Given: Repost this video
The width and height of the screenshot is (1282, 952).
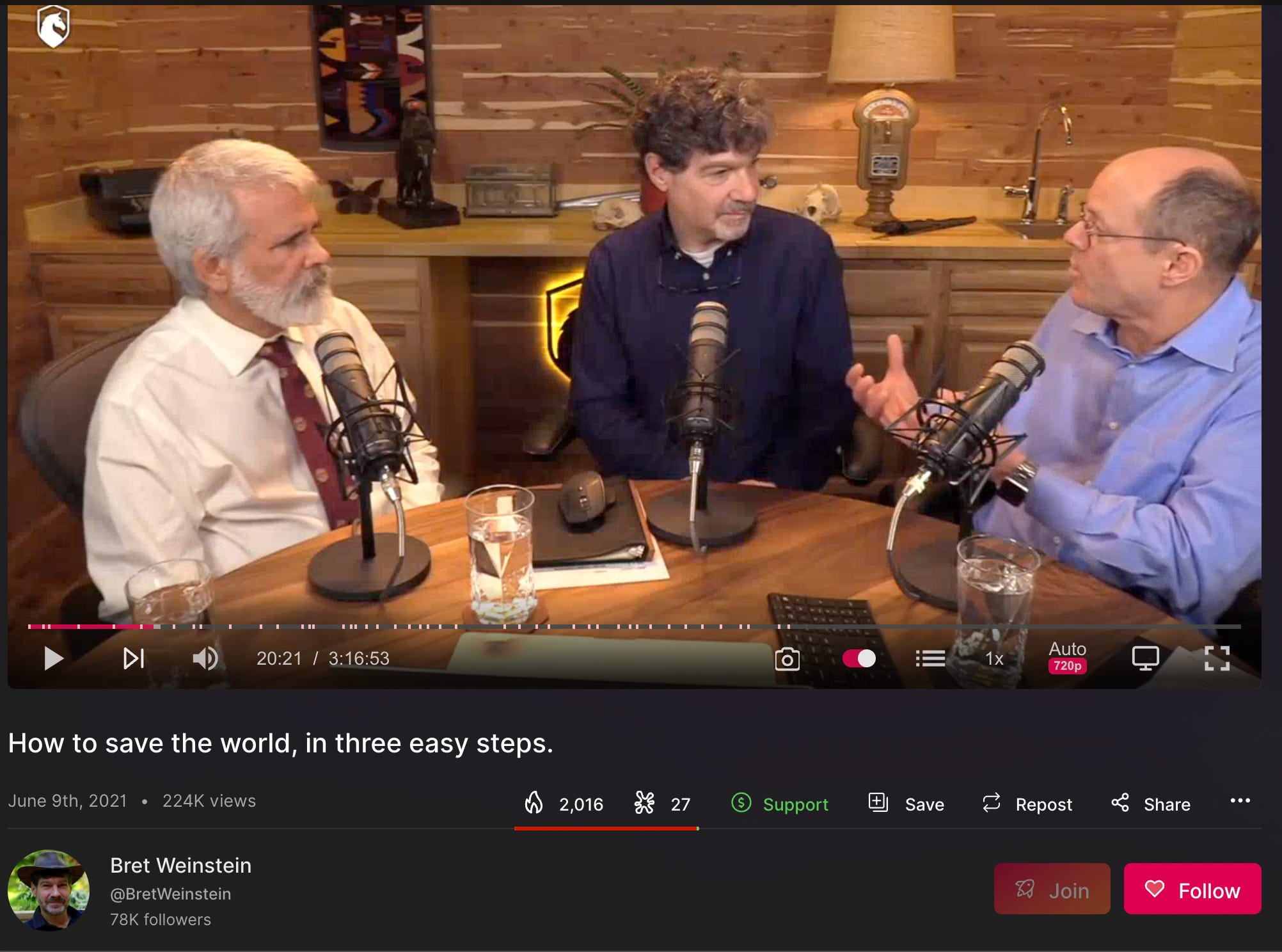Looking at the screenshot, I should coord(1027,804).
